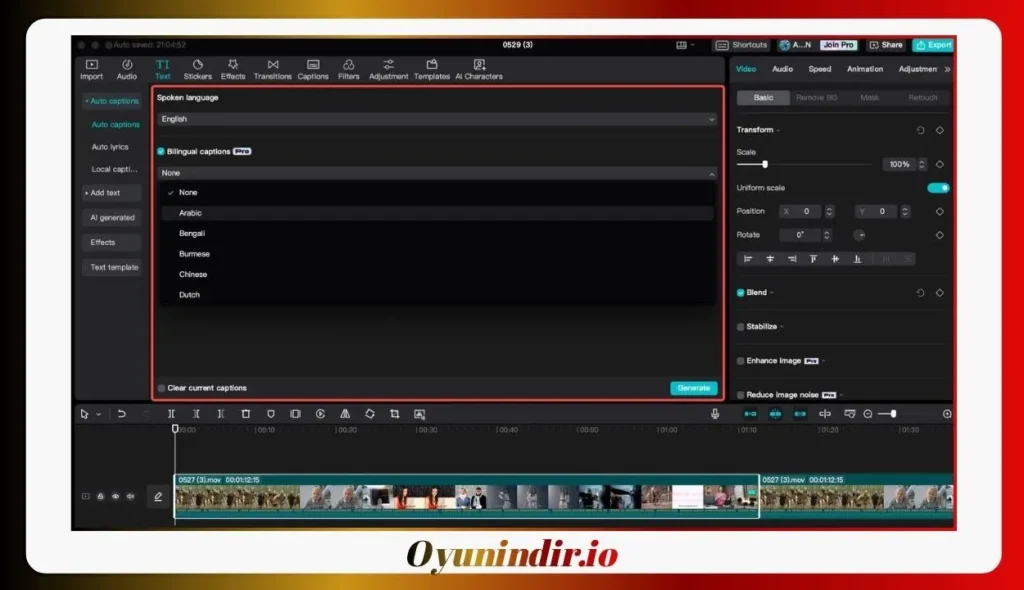Click the Undo arrow in timeline toolbar
Image resolution: width=1024 pixels, height=590 pixels.
pos(121,414)
